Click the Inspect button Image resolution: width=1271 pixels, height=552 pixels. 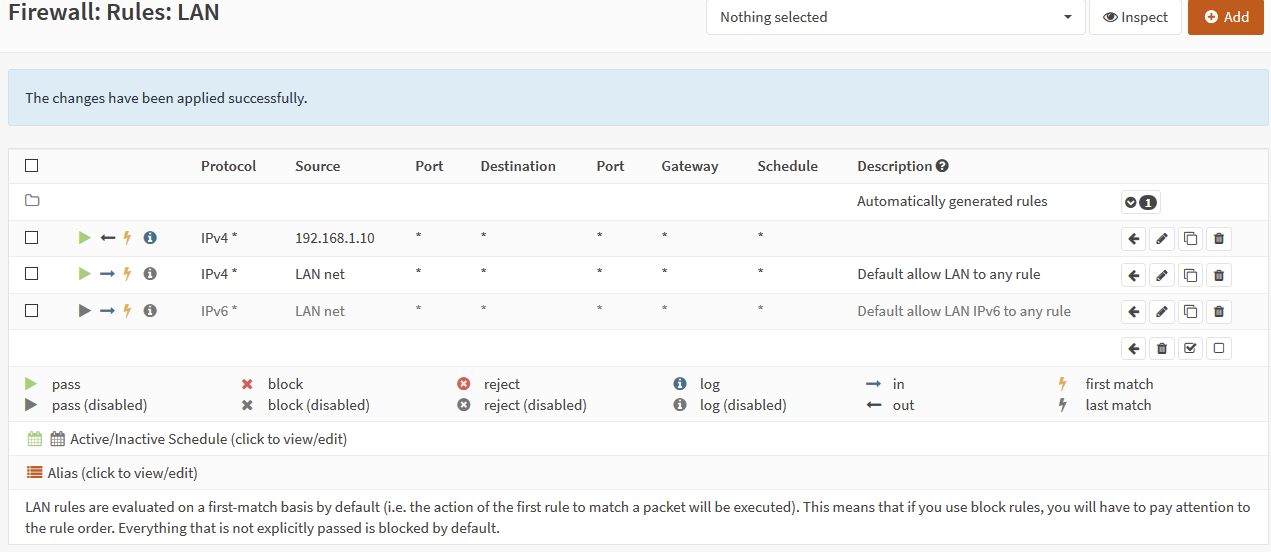pos(1135,17)
